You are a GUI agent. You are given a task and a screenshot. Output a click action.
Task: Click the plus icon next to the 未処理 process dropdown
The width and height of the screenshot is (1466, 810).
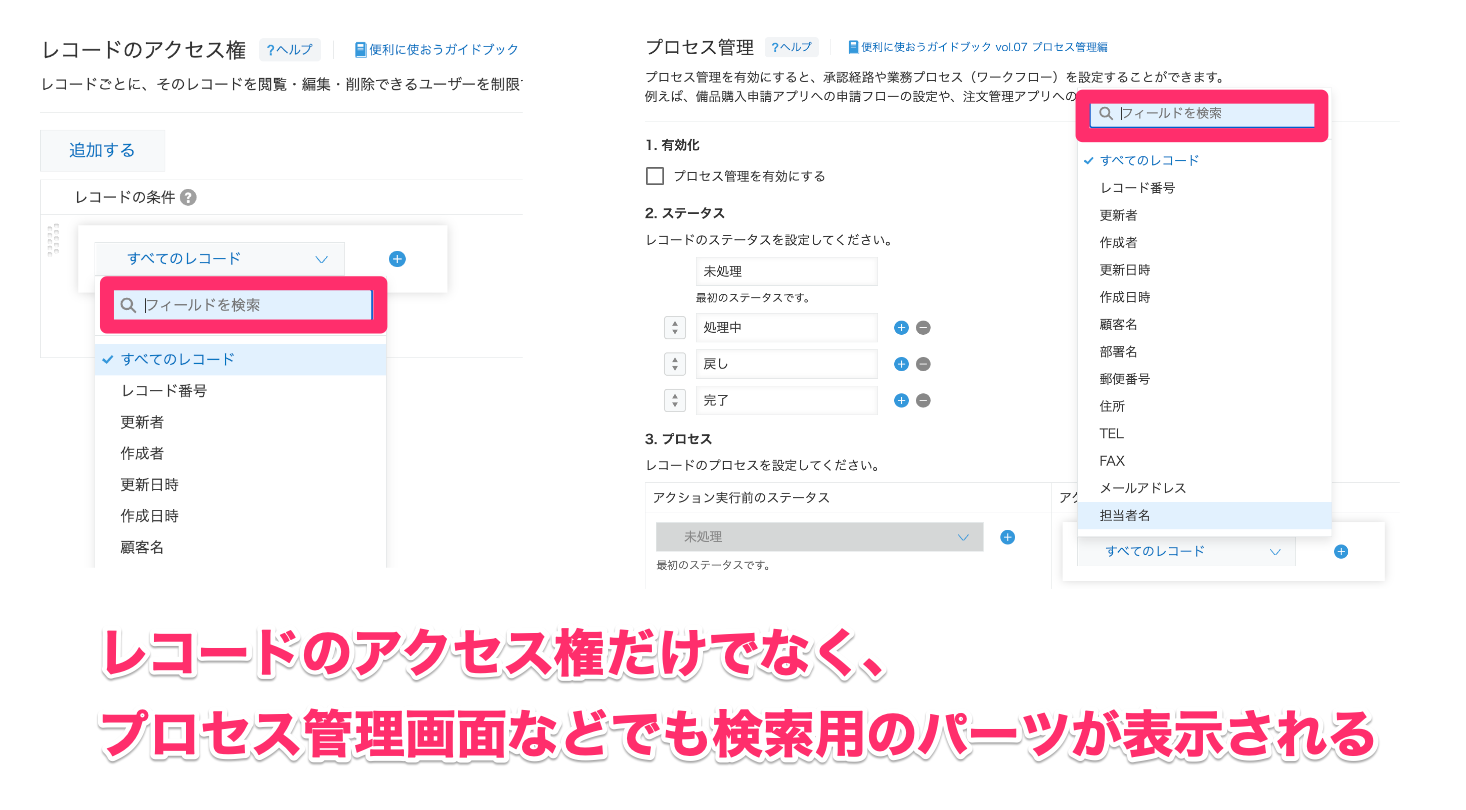1007,537
